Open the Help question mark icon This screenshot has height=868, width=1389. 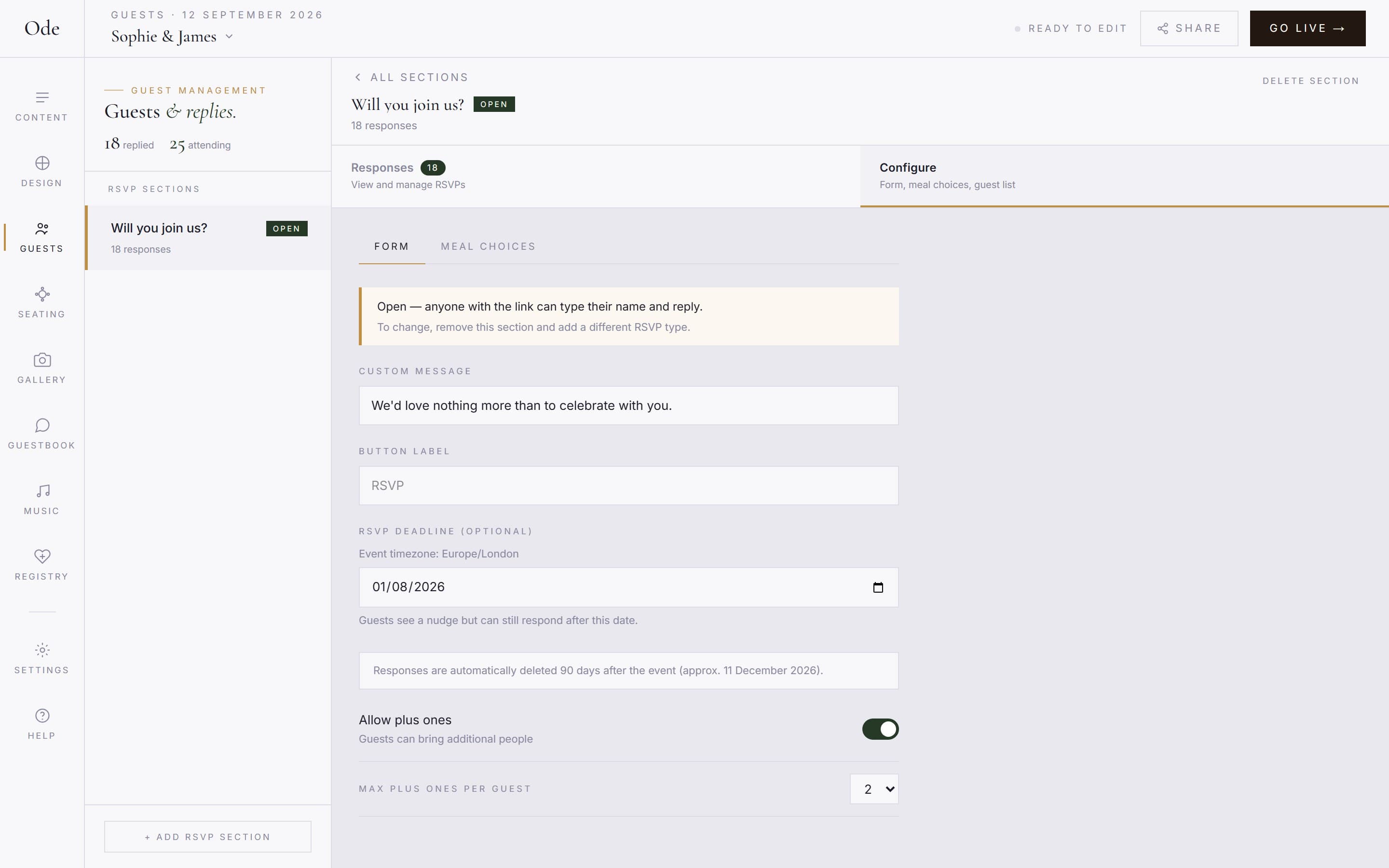tap(42, 715)
